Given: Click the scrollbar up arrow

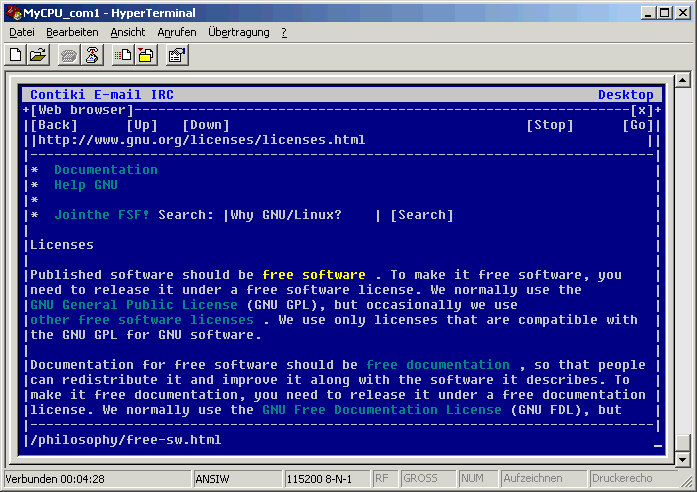Looking at the screenshot, I should 683,80.
